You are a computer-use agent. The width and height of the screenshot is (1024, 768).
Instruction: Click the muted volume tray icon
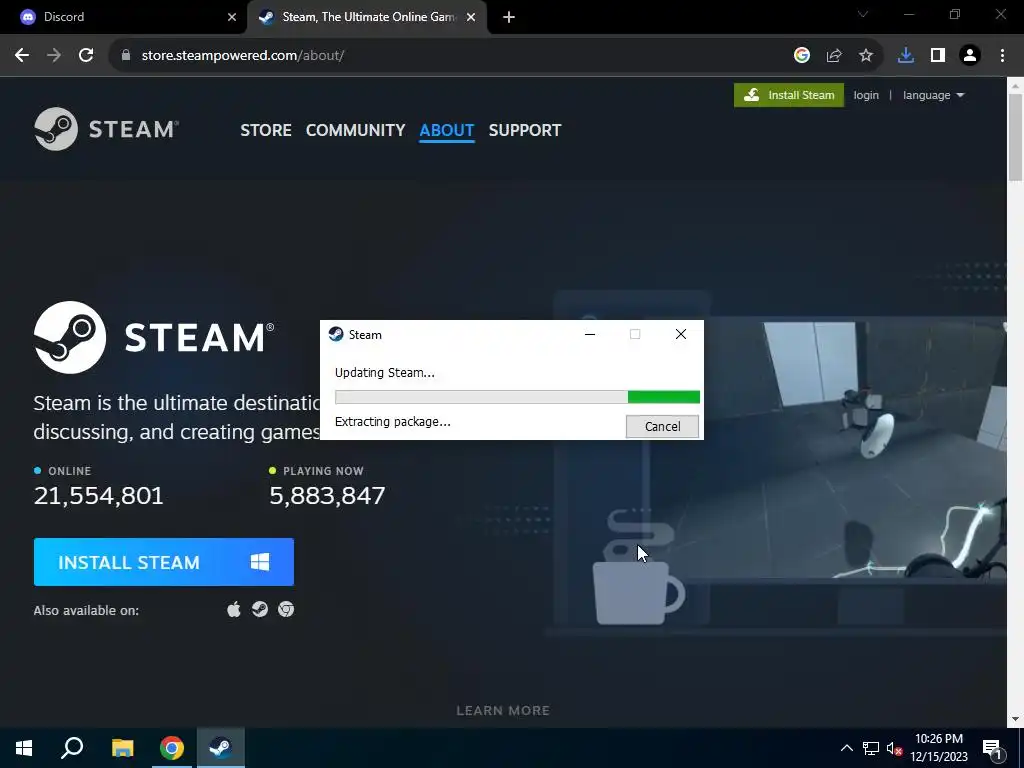click(x=895, y=748)
